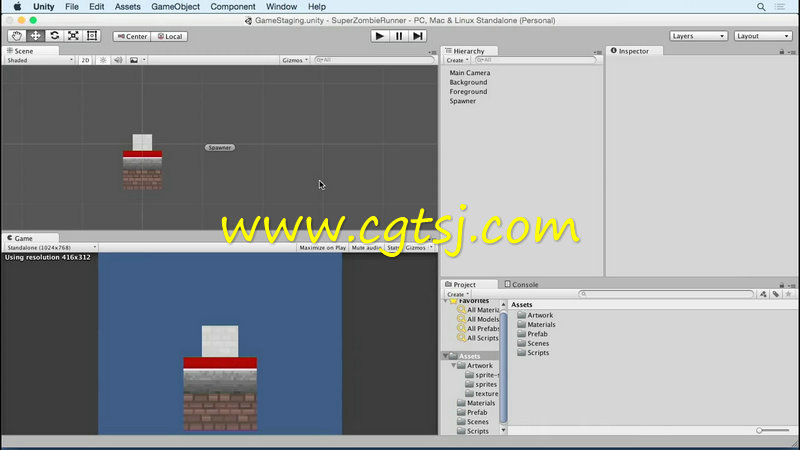The width and height of the screenshot is (800, 450).
Task: Open Scenes folder in Assets list
Action: 533,343
